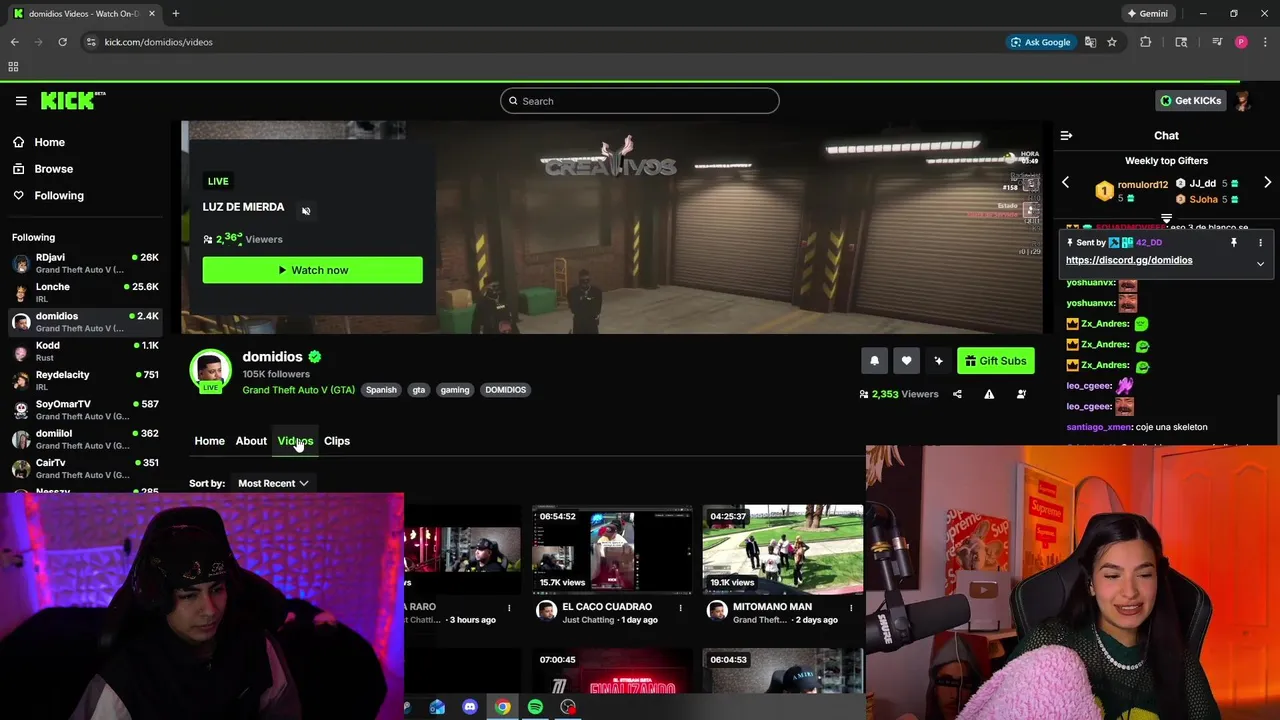Viewport: 1280px width, 720px height.
Task: Focus the Kick search field
Action: click(640, 101)
